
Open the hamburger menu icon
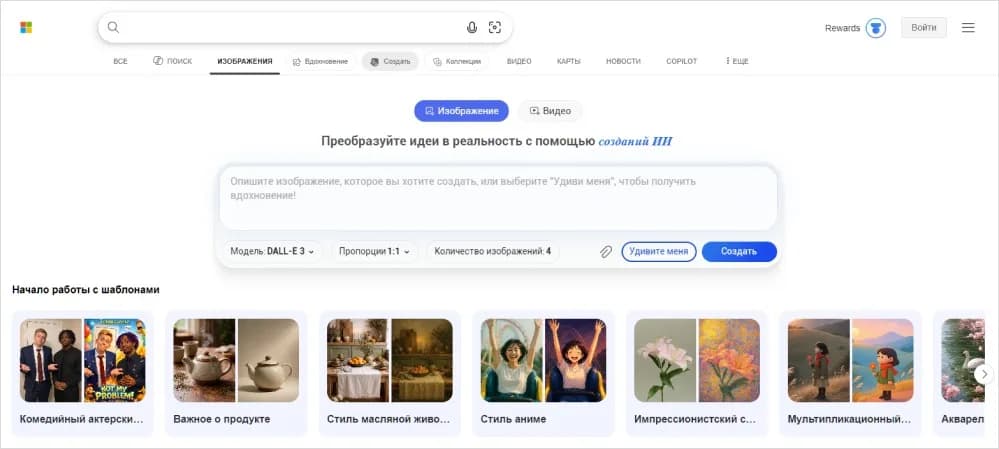[968, 28]
